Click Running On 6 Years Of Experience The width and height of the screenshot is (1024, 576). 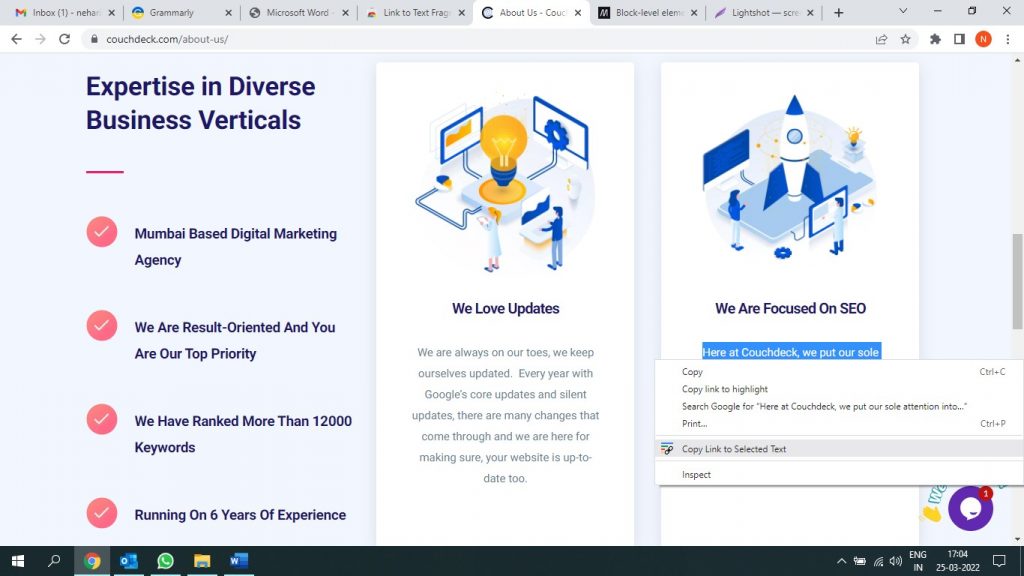pos(240,515)
